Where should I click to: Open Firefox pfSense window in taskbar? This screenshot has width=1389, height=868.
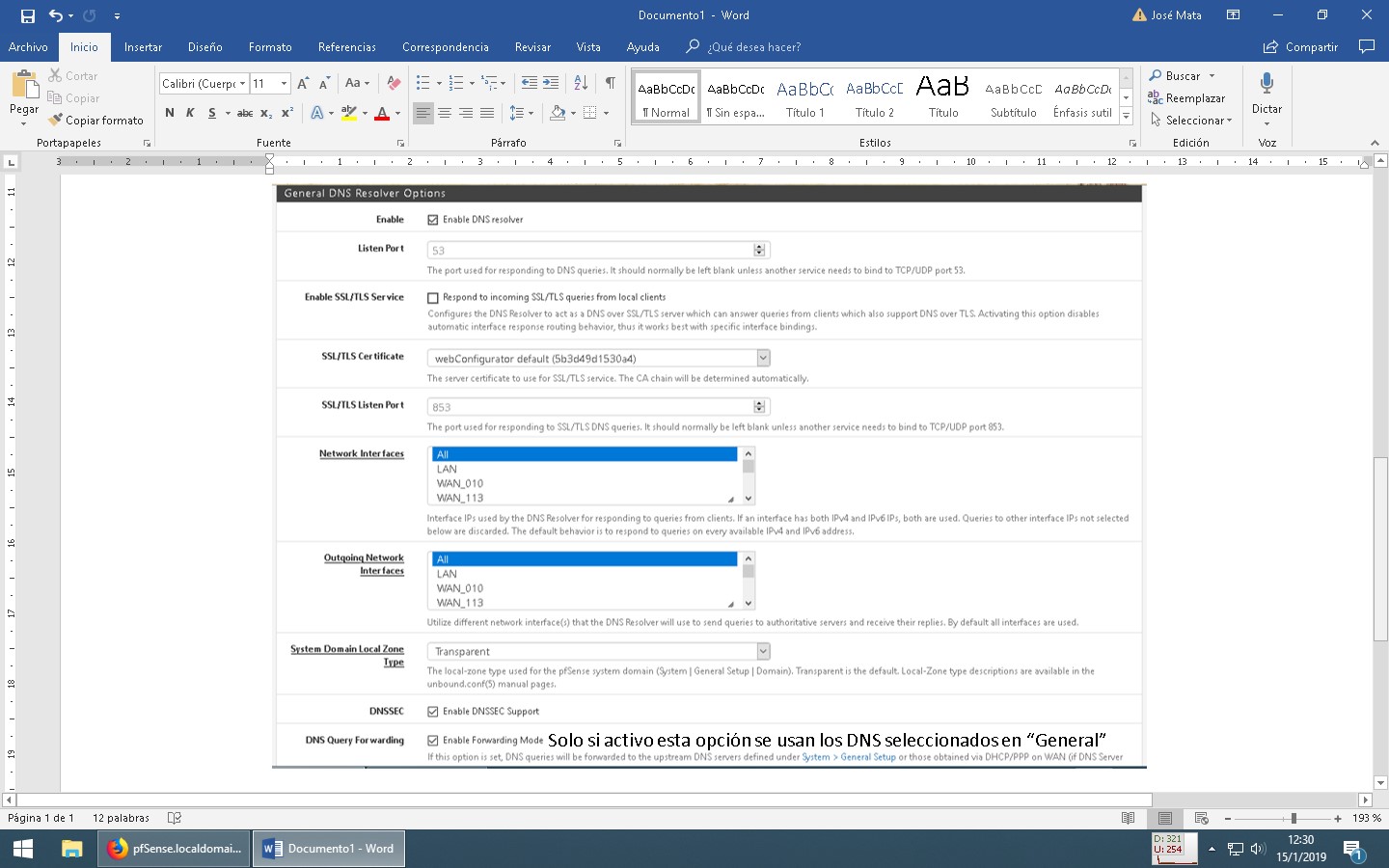175,849
